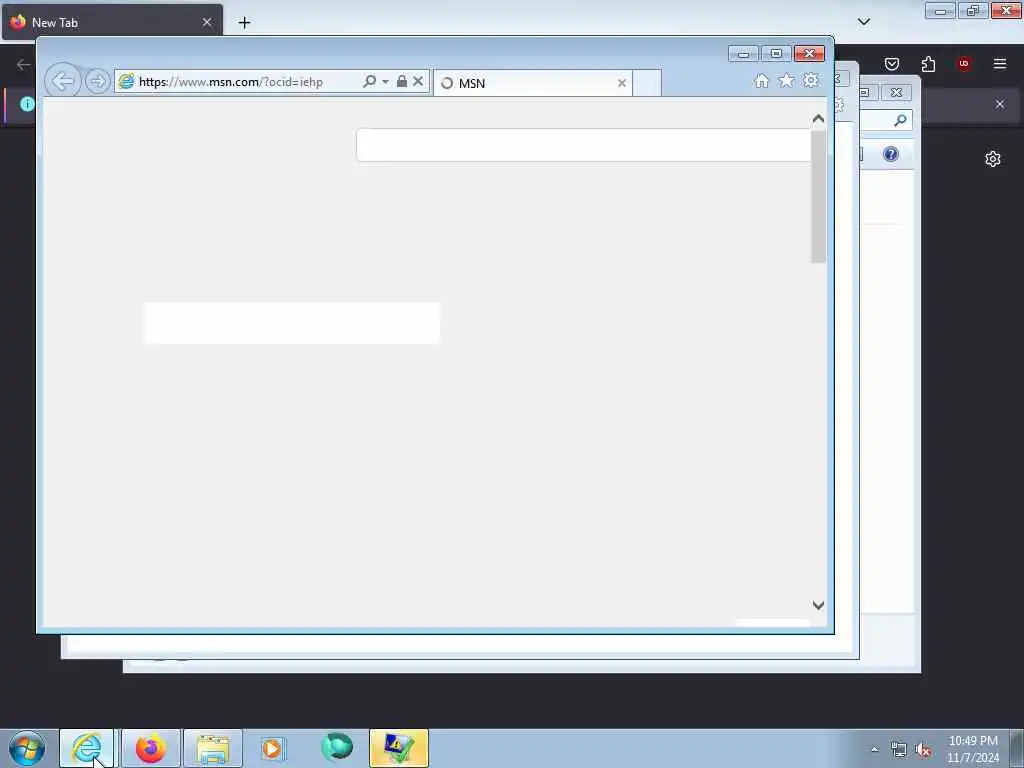Image resolution: width=1024 pixels, height=768 pixels.
Task: Open the address bar search magnifier
Action: [x=370, y=81]
